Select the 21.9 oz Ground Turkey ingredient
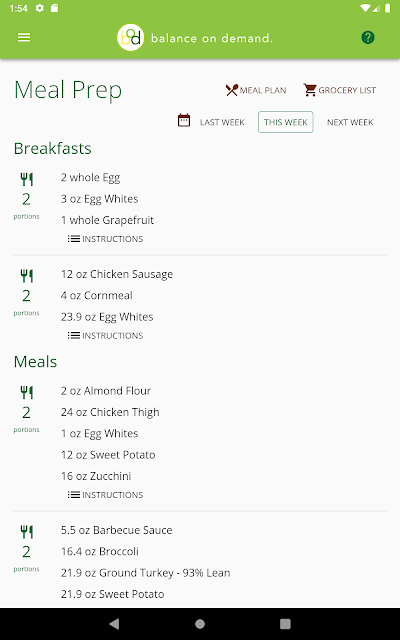This screenshot has width=400, height=640. click(145, 573)
